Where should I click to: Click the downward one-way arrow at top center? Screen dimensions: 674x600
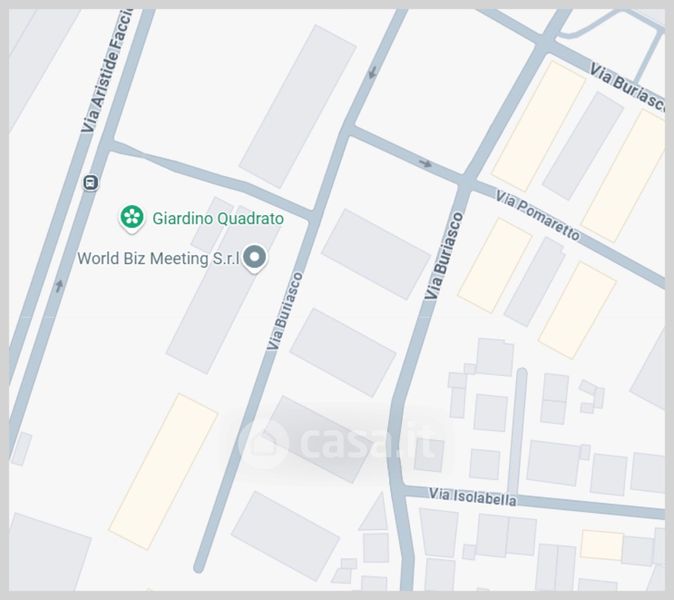coord(372,72)
